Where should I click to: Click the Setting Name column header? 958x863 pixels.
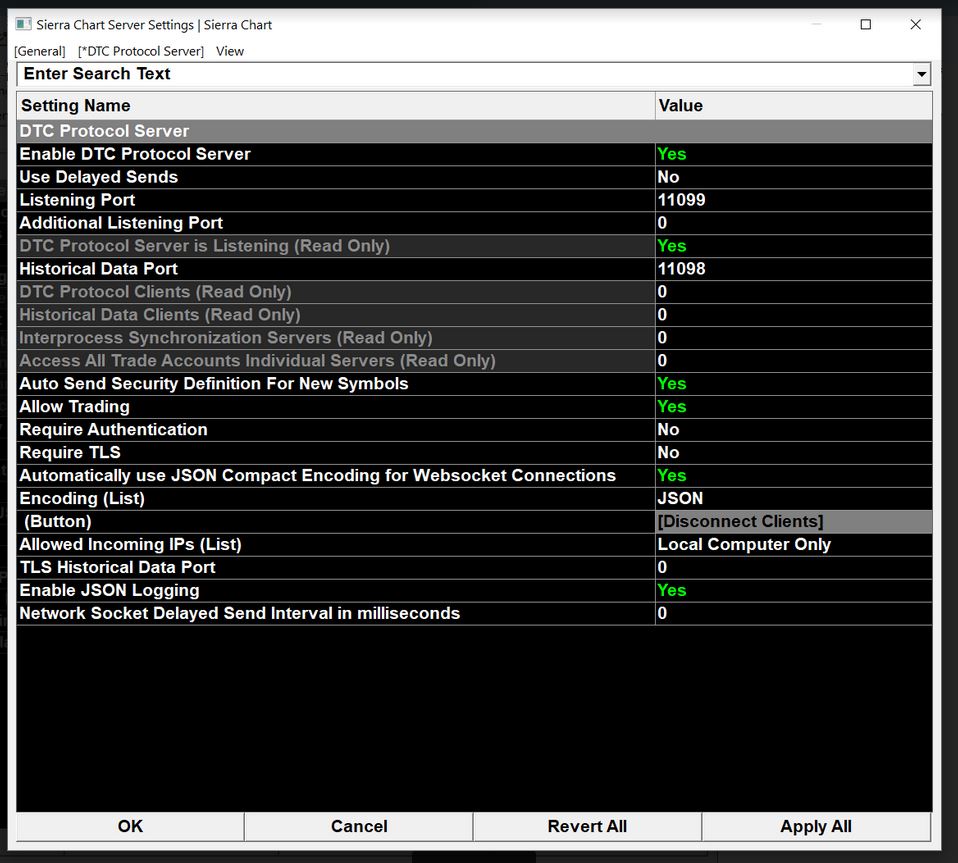tap(335, 106)
